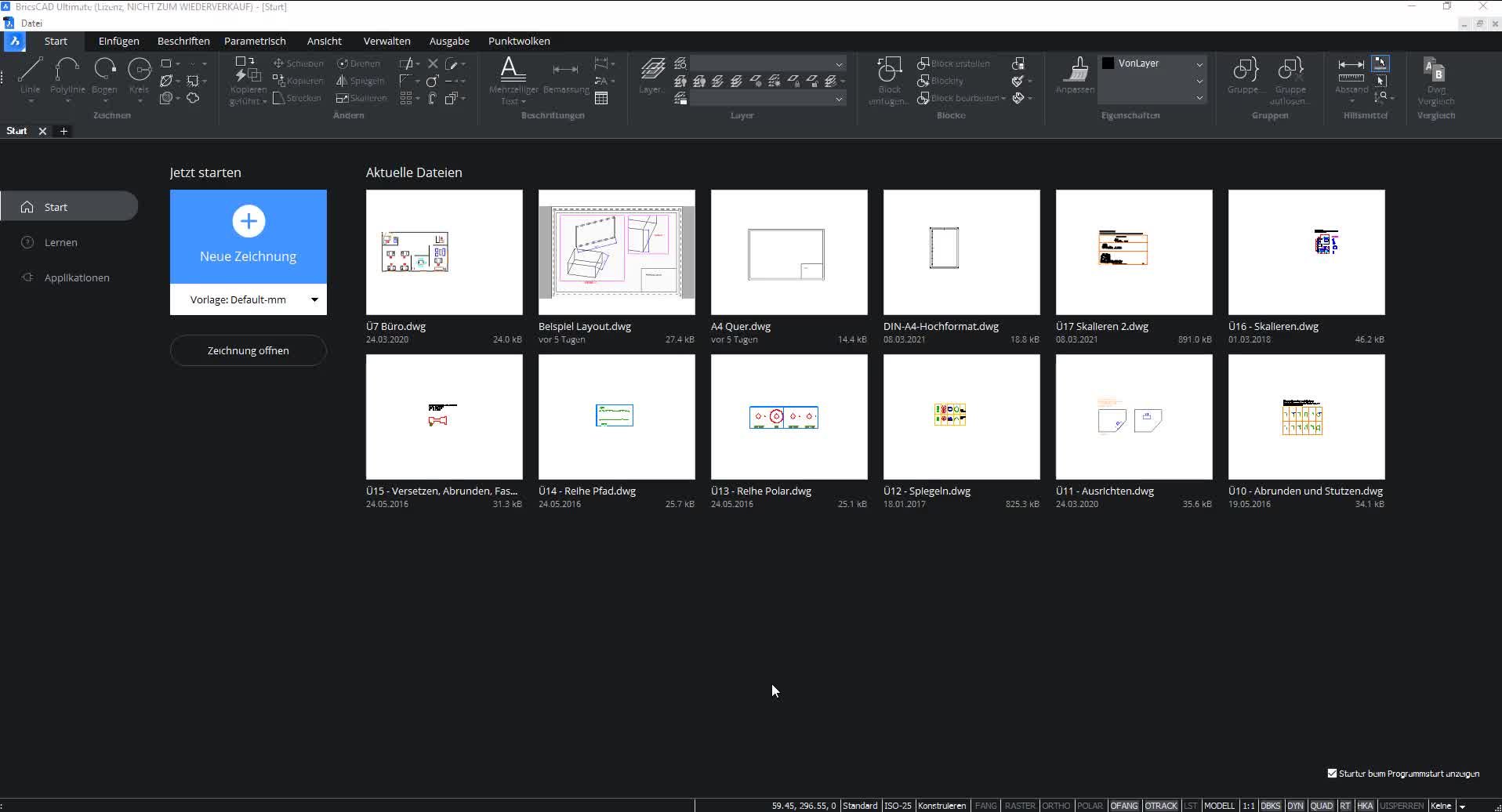Viewport: 1502px width, 812px height.
Task: Click the table icon in Beschriftungen
Action: click(601, 98)
